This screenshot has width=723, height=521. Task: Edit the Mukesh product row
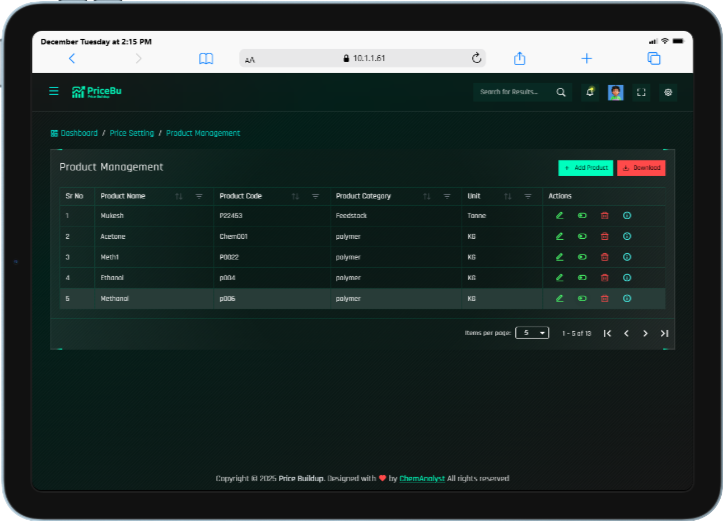560,215
